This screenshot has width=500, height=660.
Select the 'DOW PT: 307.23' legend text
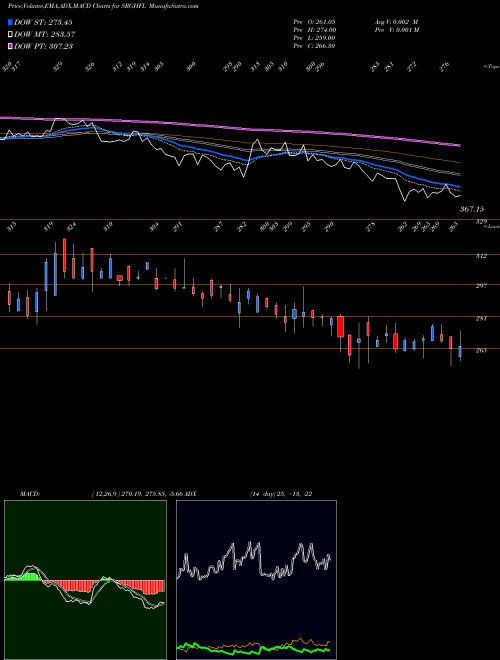click(43, 46)
